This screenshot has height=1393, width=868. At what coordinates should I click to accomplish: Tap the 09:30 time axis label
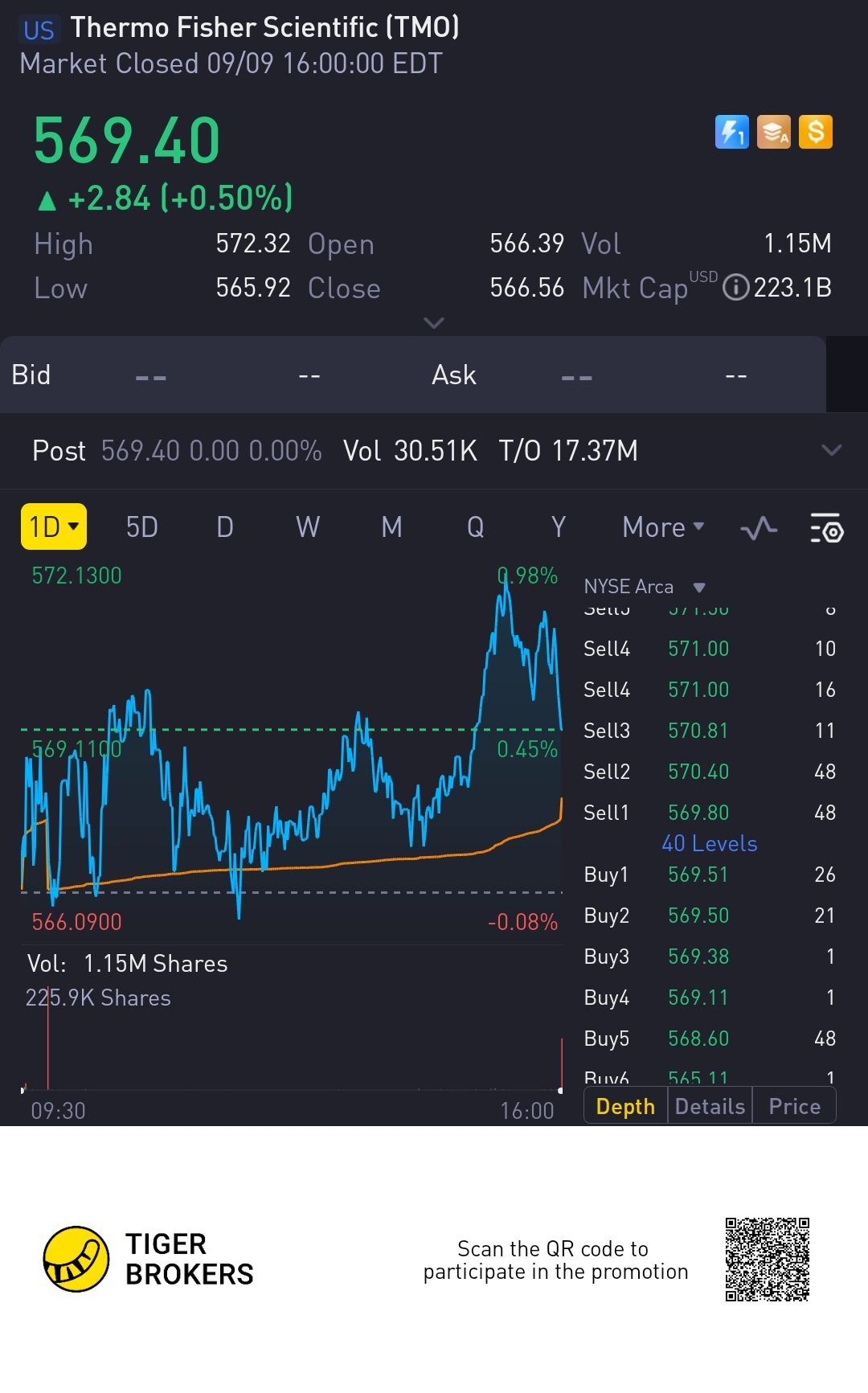(x=58, y=1111)
